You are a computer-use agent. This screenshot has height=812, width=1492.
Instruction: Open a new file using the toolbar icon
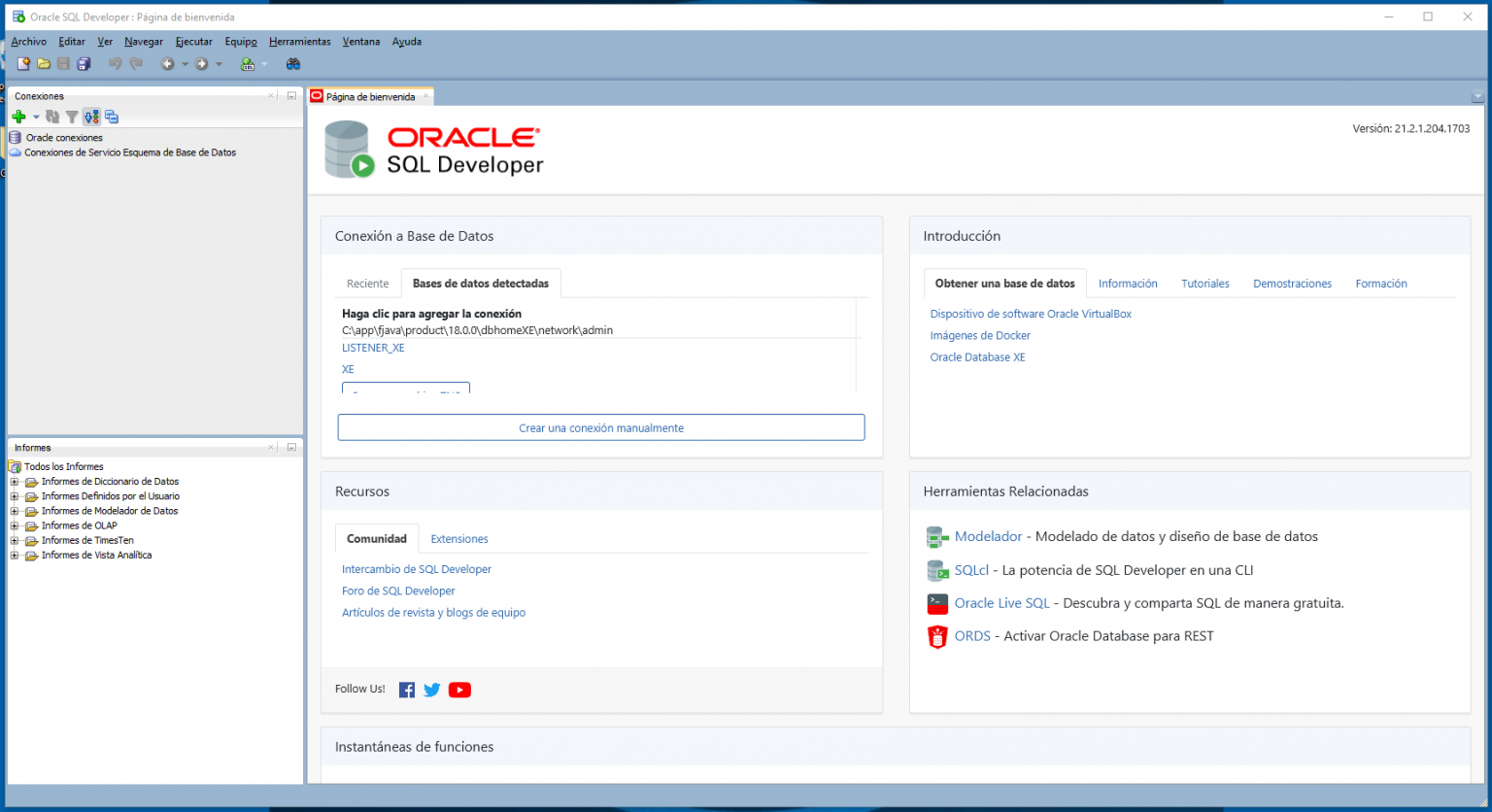23,63
